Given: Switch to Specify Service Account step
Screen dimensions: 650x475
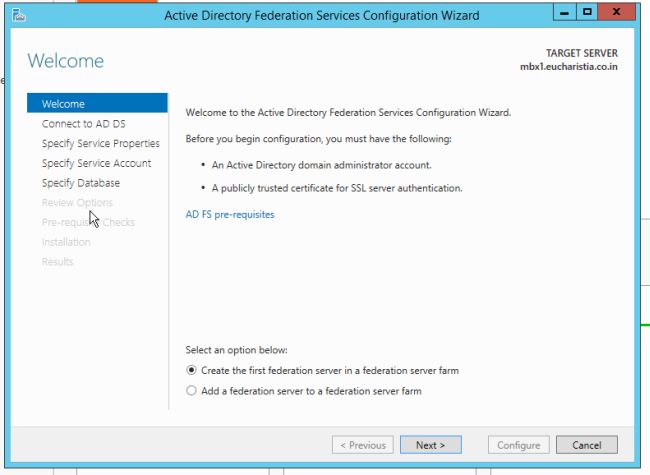Looking at the screenshot, I should coord(96,163).
